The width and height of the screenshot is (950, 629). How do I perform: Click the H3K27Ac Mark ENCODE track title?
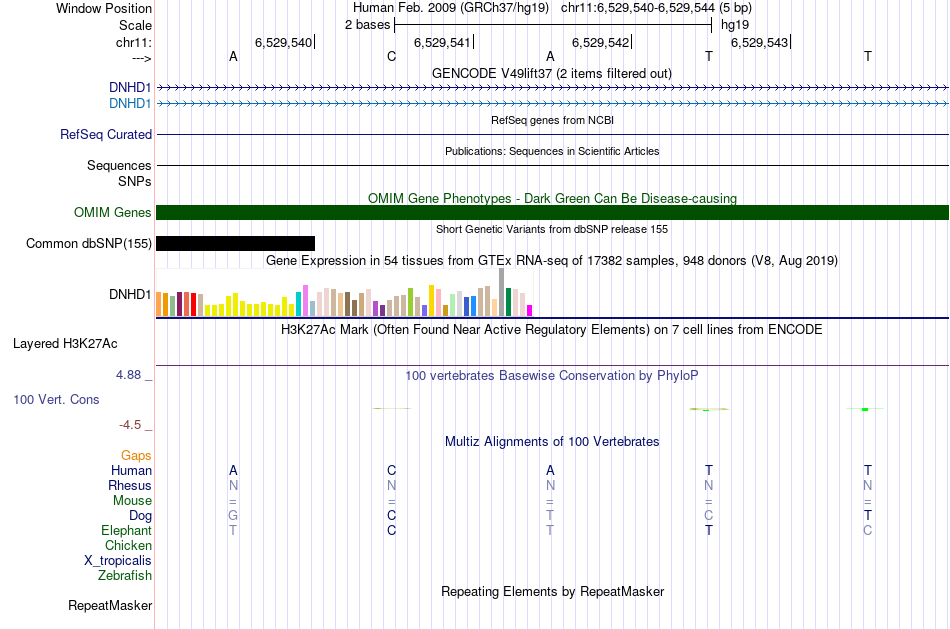tap(552, 330)
